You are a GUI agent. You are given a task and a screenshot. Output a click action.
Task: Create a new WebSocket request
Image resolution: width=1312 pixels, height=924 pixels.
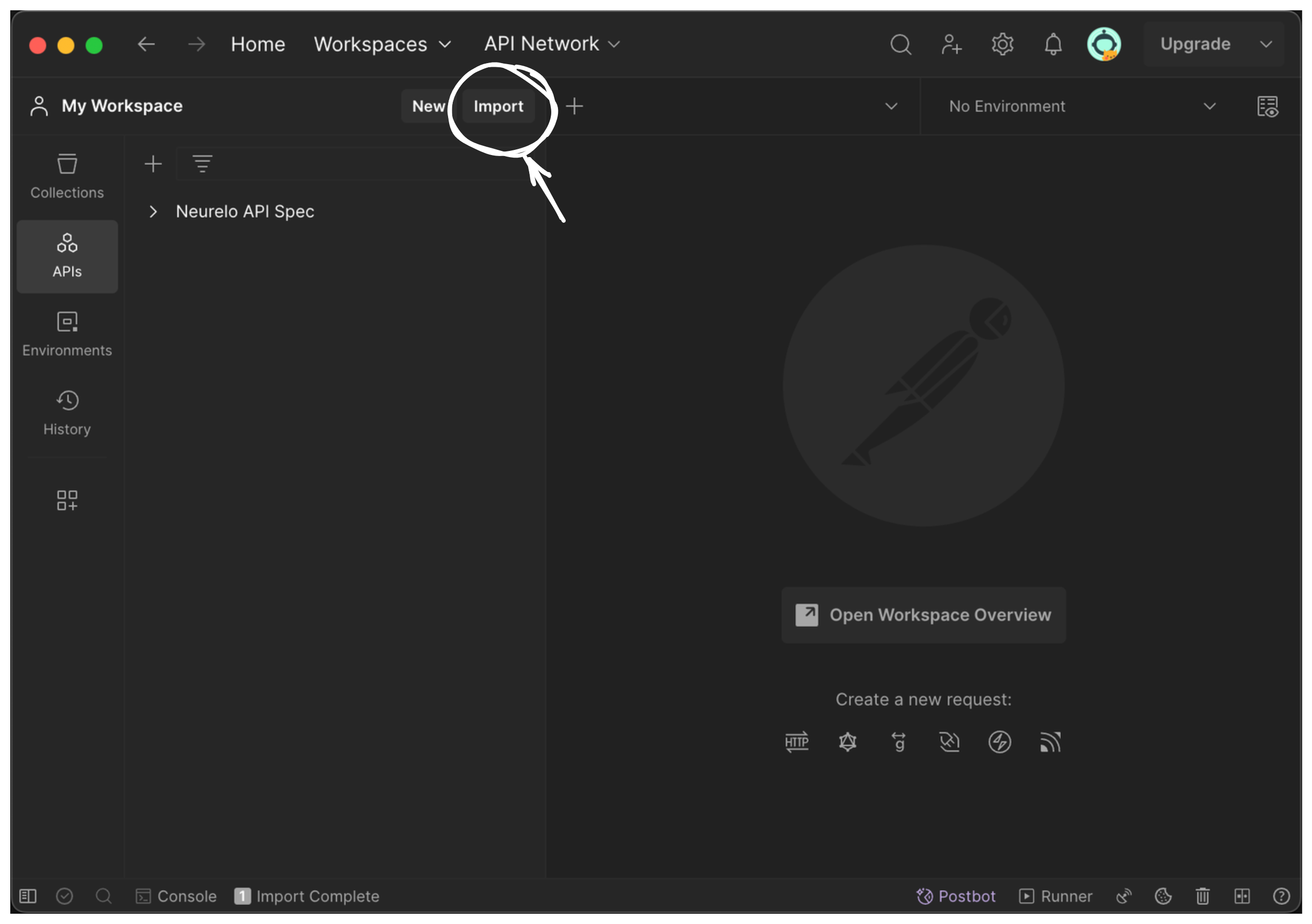pos(949,742)
